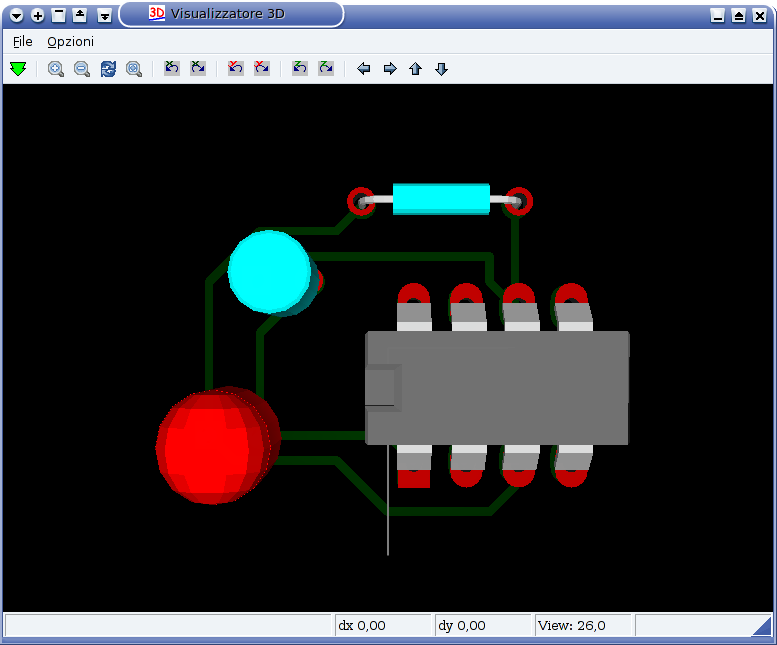The image size is (777, 645).
Task: Rotate Z clockwise icon
Action: click(326, 68)
